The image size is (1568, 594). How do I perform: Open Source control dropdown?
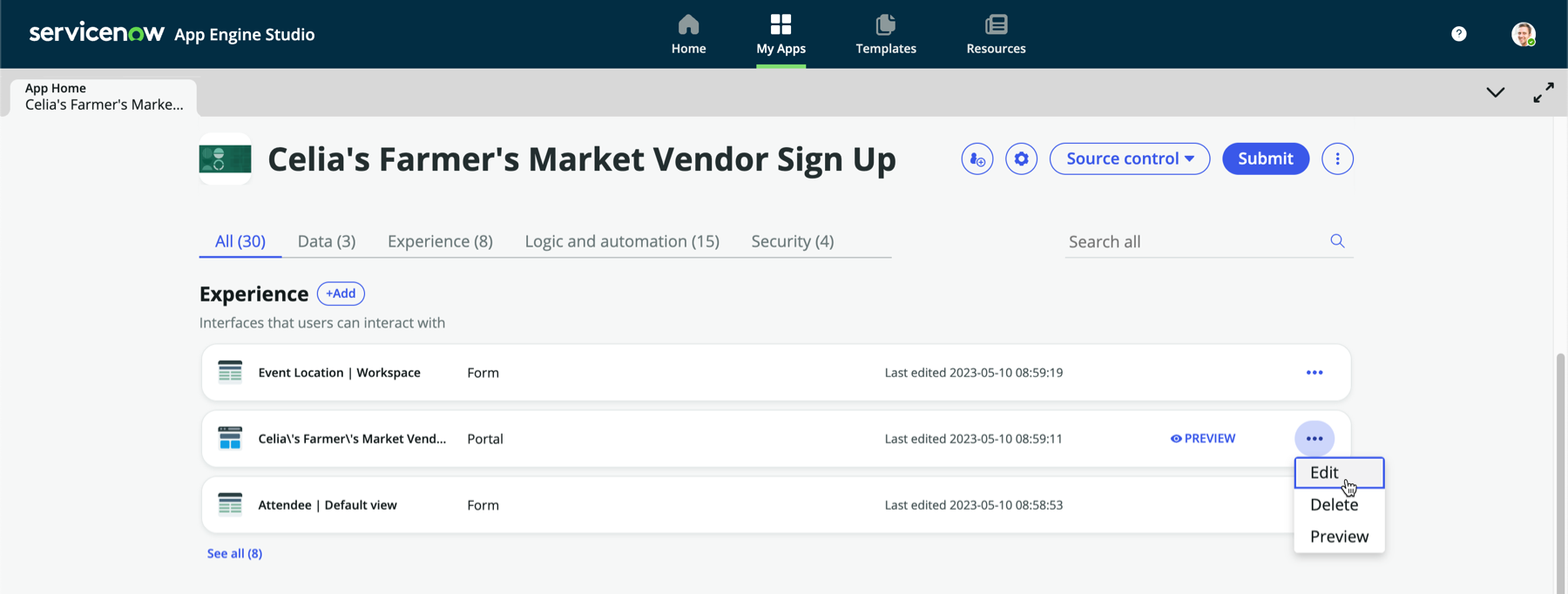coord(1129,159)
